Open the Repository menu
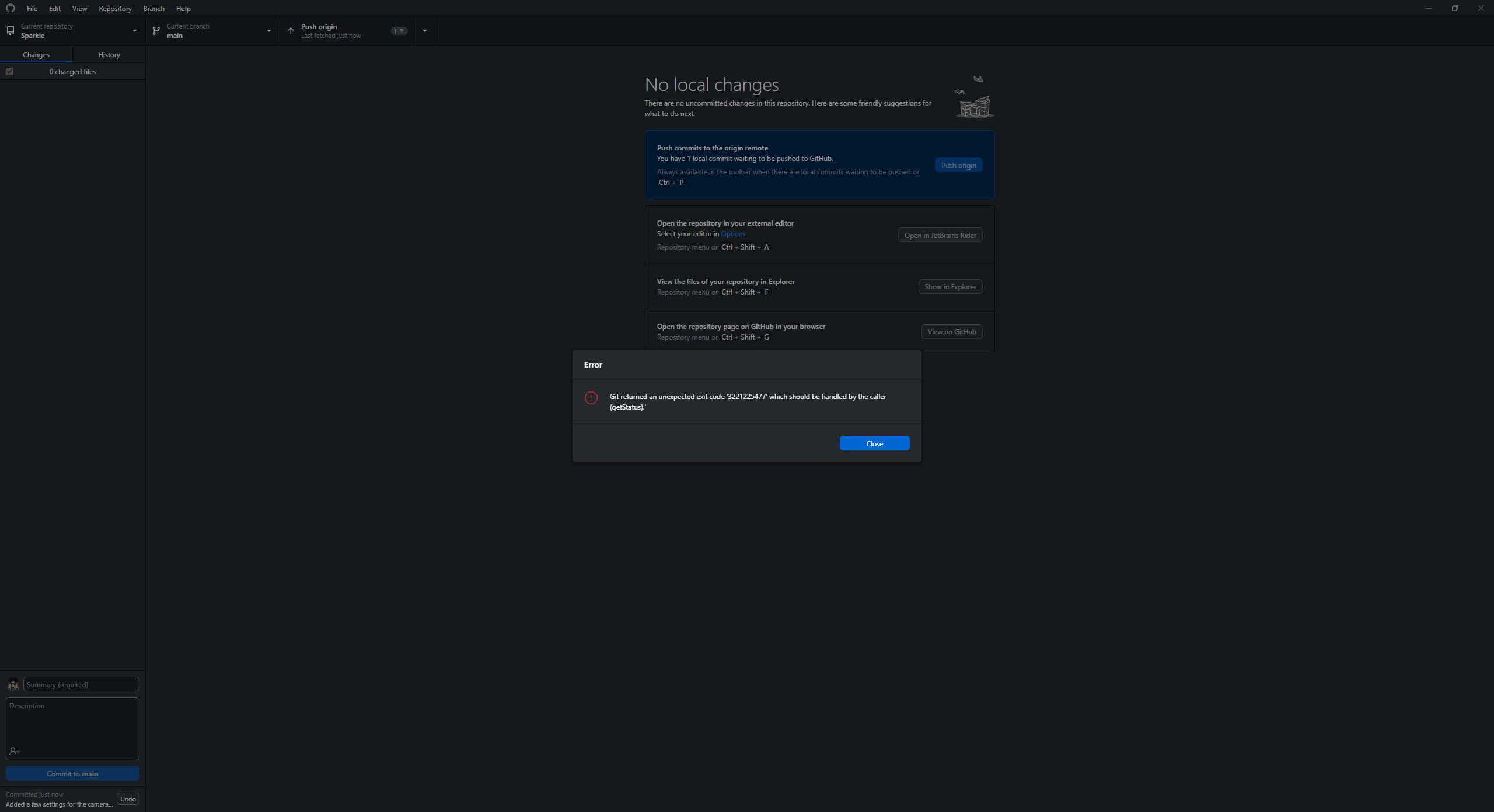1494x812 pixels. click(x=115, y=8)
